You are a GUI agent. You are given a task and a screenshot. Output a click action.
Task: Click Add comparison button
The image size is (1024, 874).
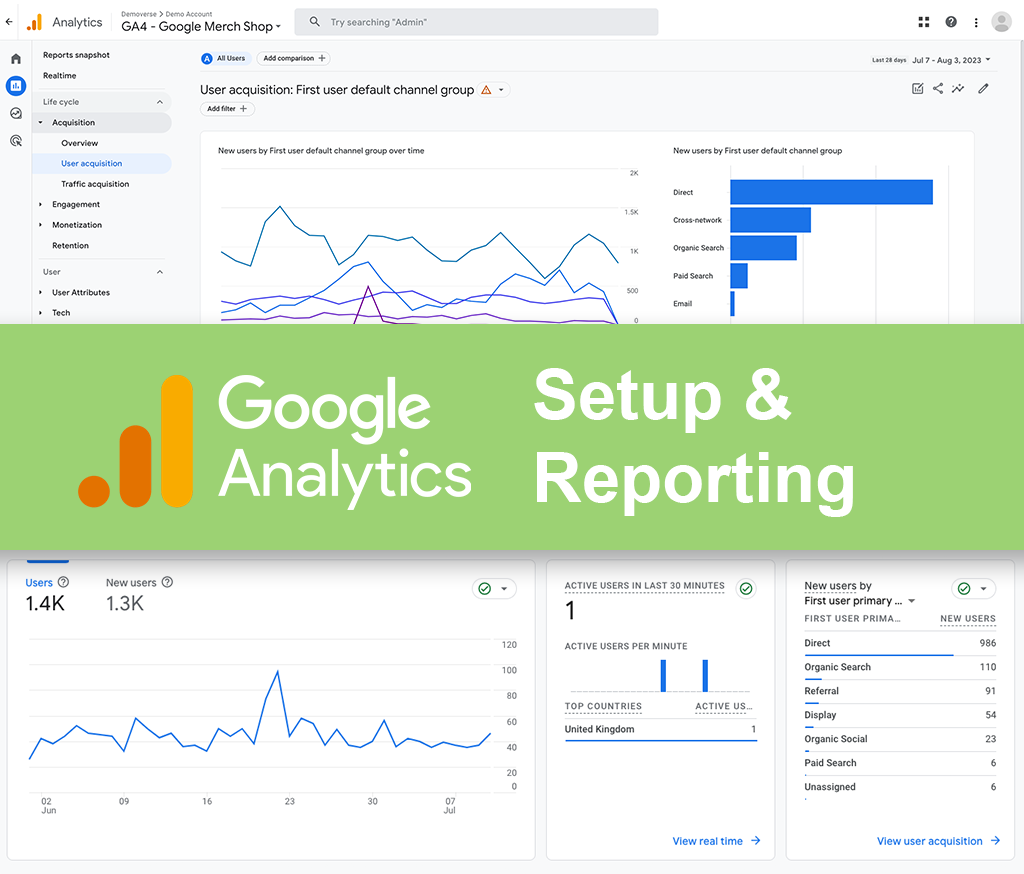tap(294, 59)
